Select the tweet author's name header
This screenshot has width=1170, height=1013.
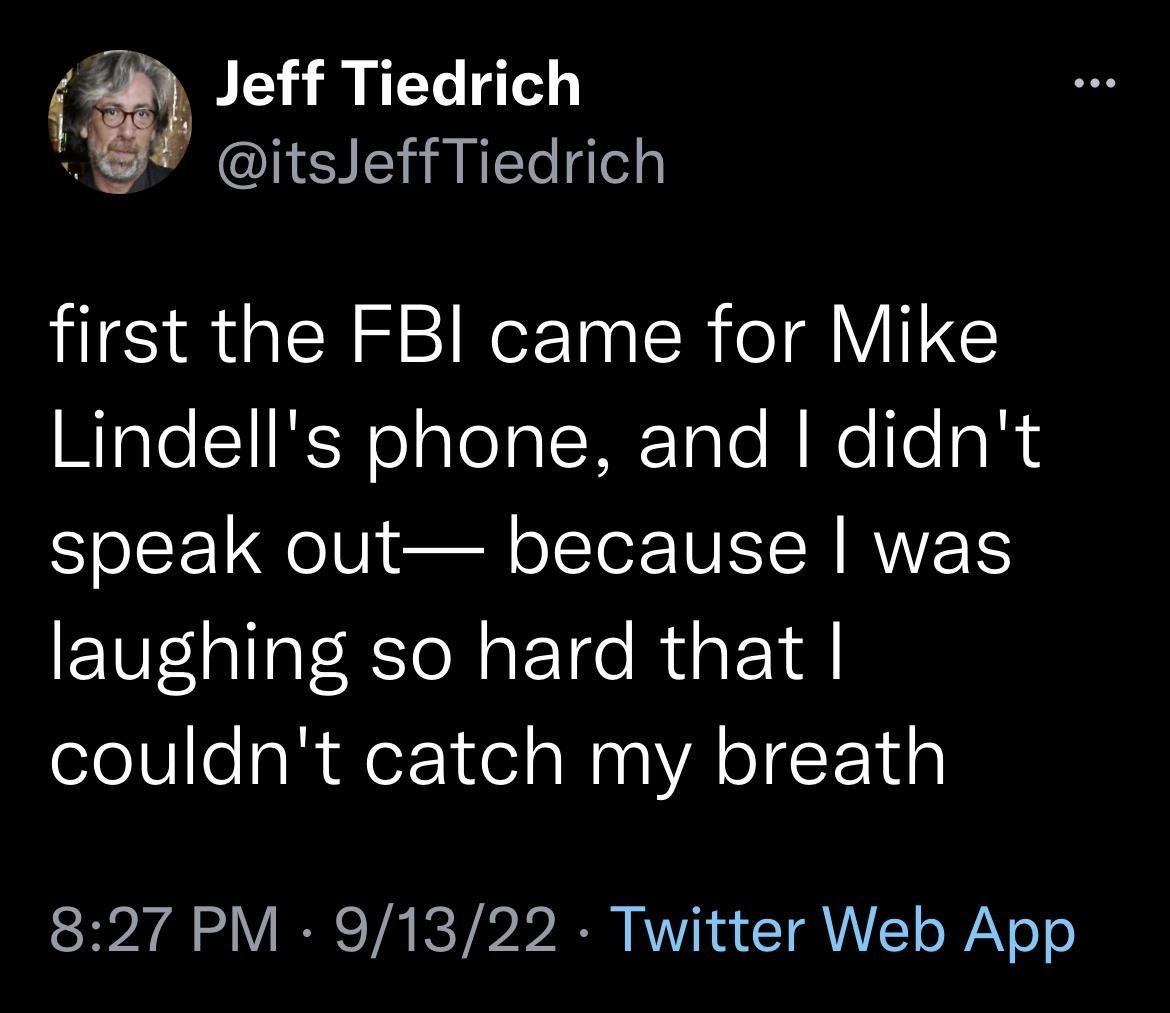[397, 85]
